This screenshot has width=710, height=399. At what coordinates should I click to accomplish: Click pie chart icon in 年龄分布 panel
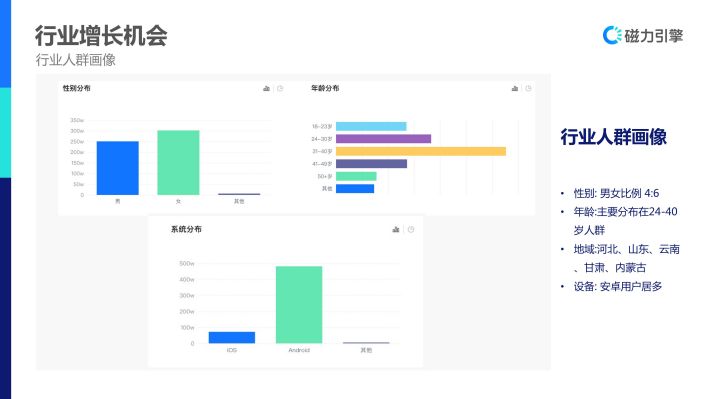coord(528,88)
